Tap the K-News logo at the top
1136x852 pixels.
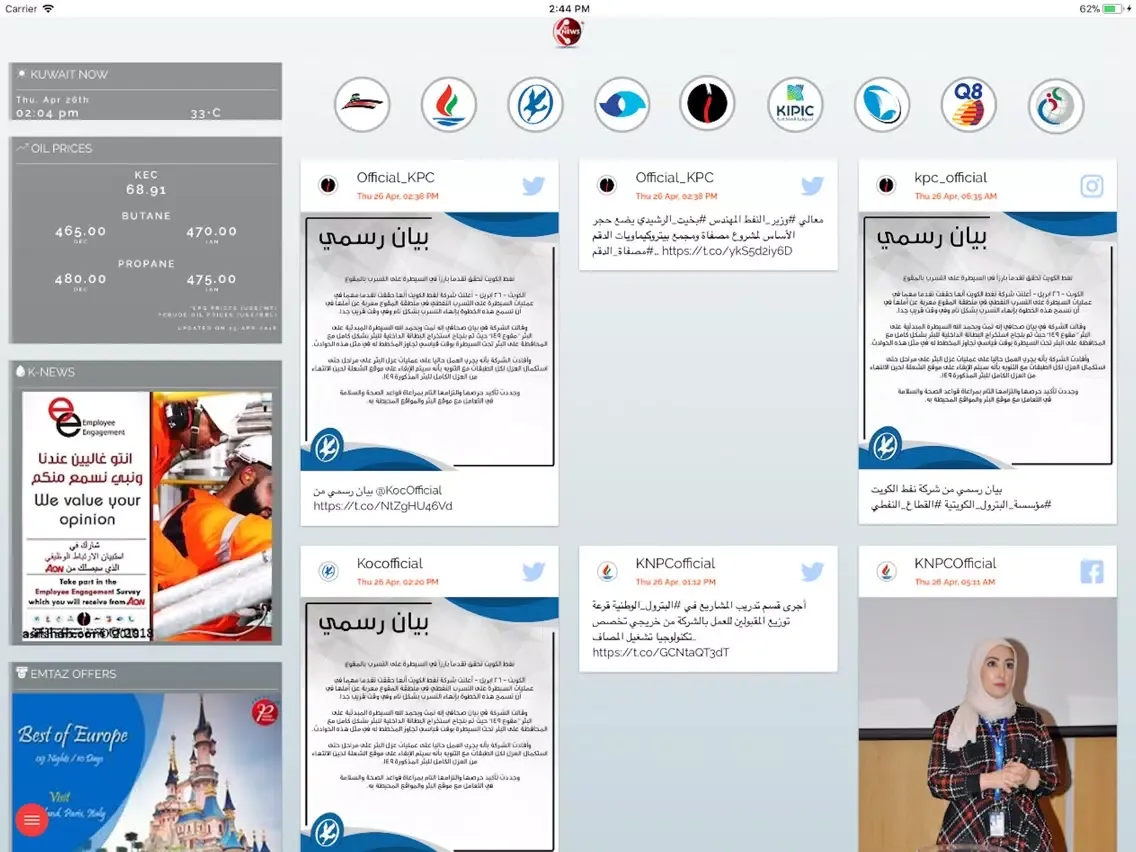(567, 32)
